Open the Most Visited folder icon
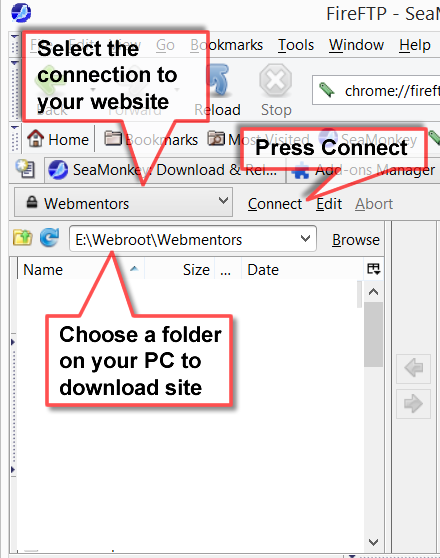The width and height of the screenshot is (440, 558). pyautogui.click(x=216, y=138)
